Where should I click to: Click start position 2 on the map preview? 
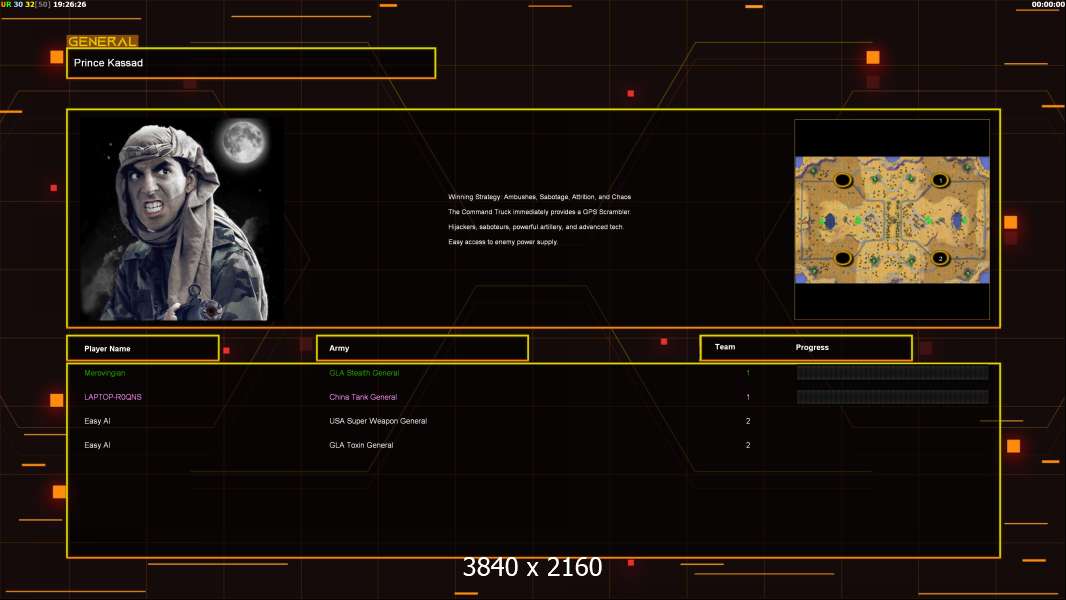pyautogui.click(x=940, y=258)
